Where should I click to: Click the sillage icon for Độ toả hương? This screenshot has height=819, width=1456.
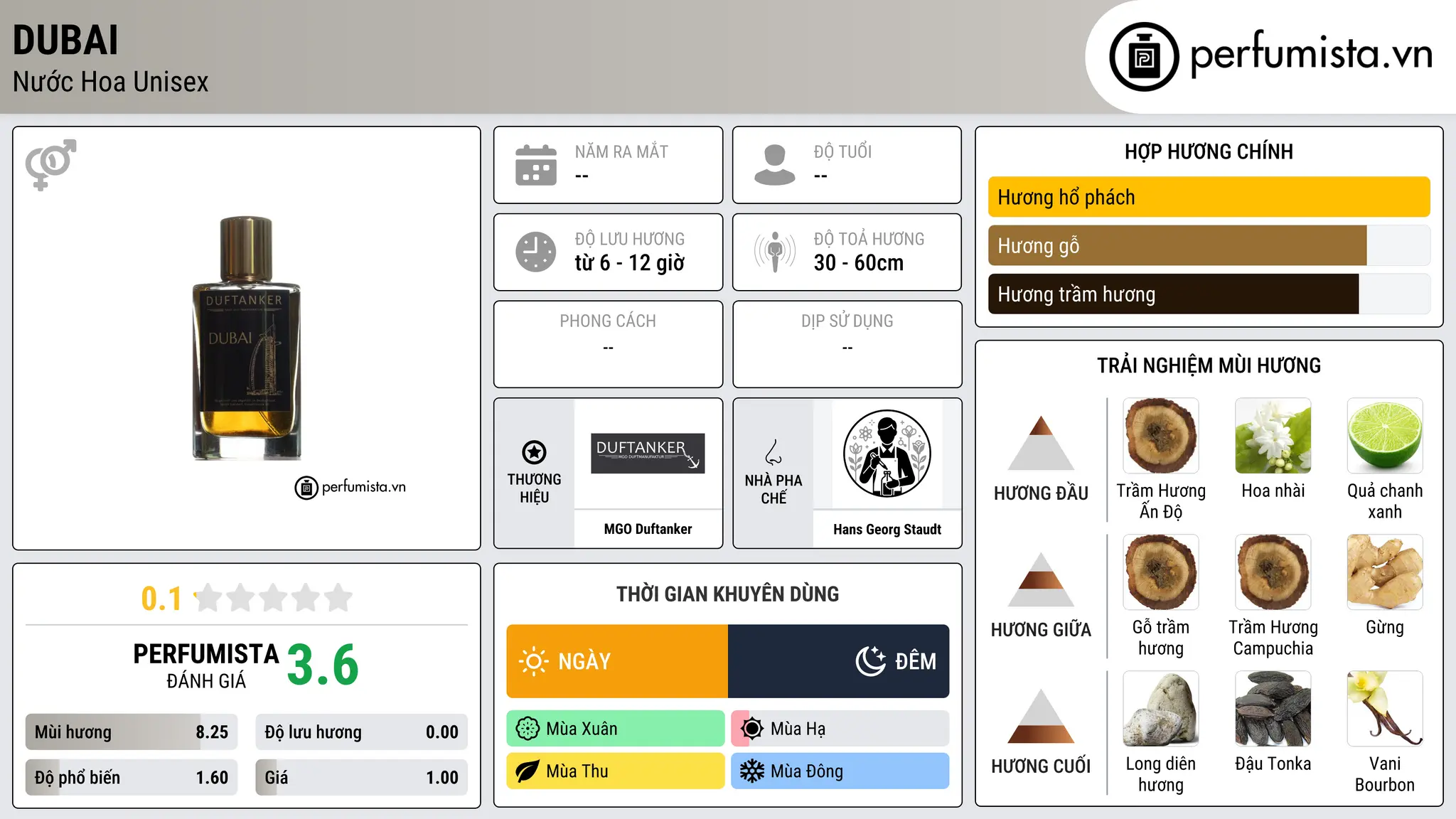pos(775,252)
